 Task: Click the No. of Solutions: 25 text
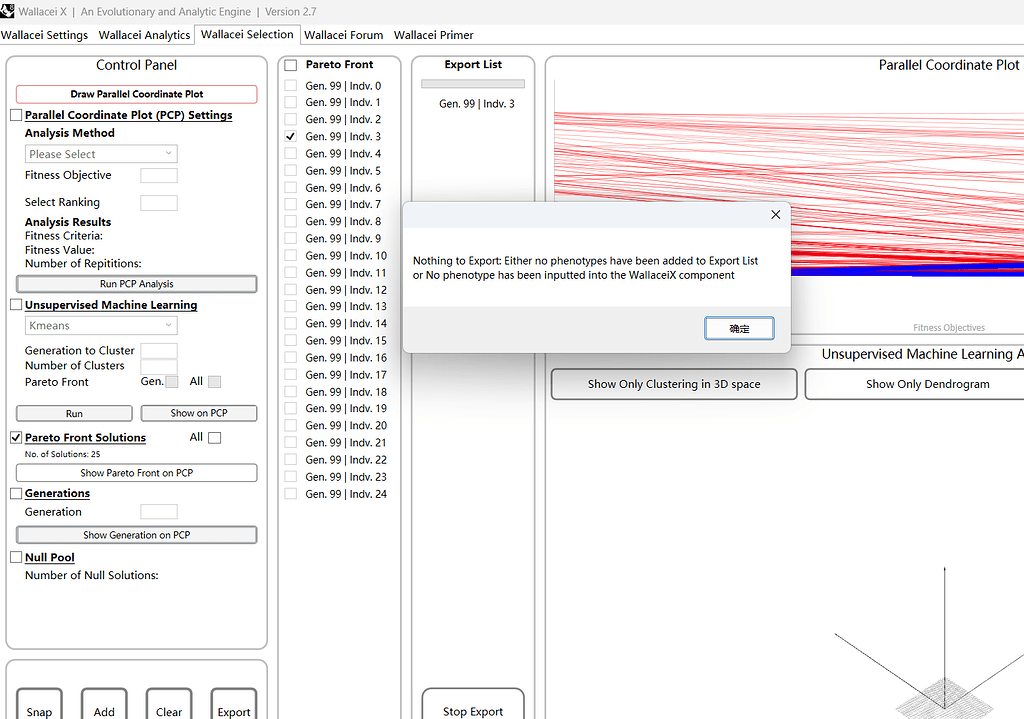[x=63, y=454]
